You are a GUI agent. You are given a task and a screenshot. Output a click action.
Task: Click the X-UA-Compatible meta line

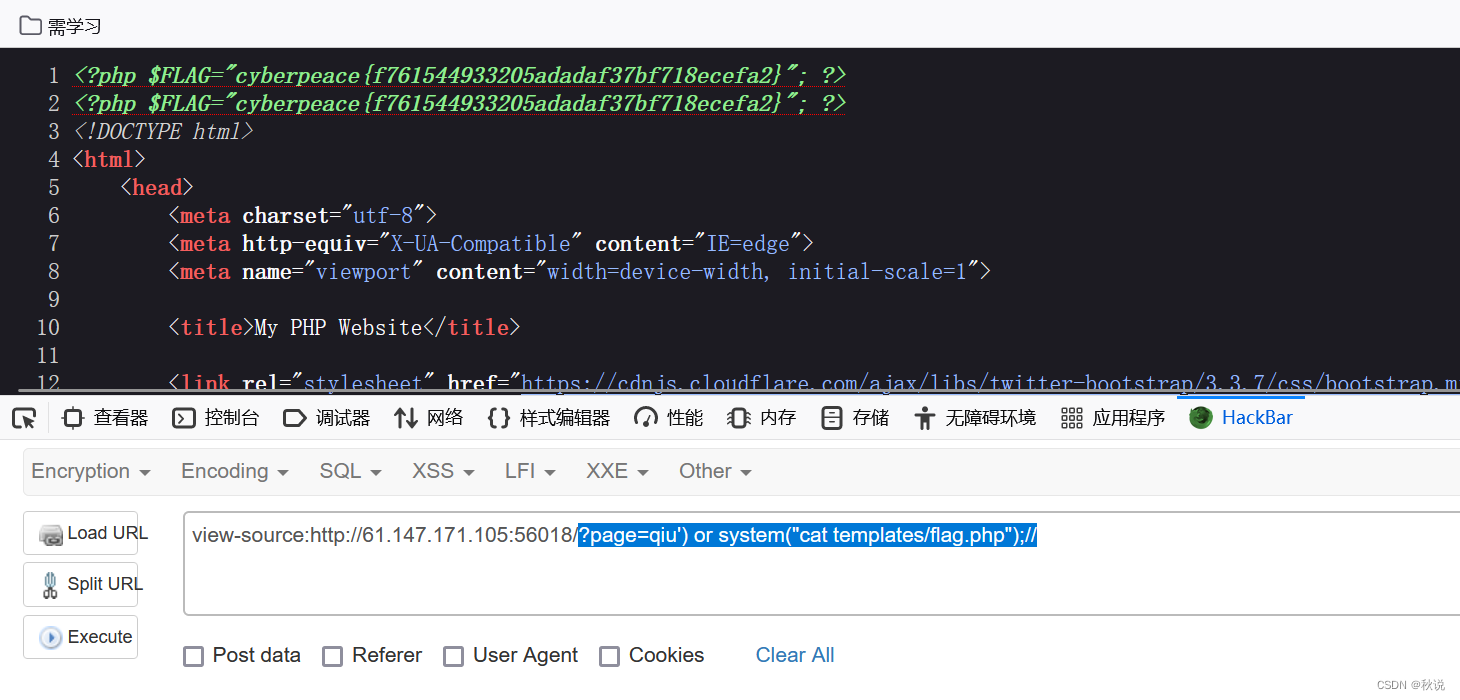click(x=491, y=243)
